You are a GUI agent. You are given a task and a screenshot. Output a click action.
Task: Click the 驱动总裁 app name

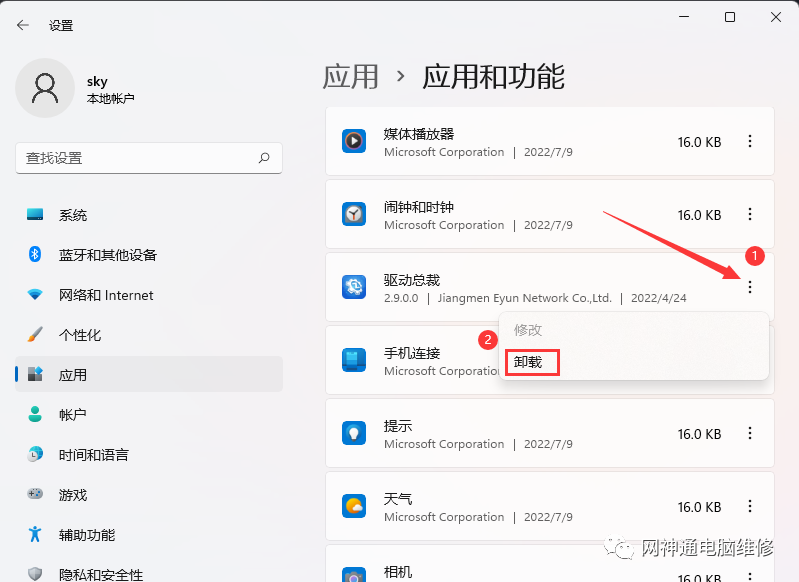coord(412,280)
